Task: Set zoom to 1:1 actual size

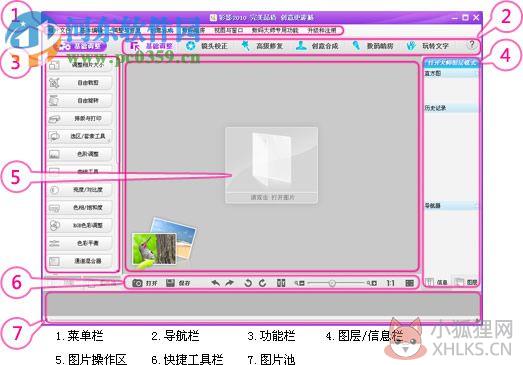Action: (x=391, y=283)
